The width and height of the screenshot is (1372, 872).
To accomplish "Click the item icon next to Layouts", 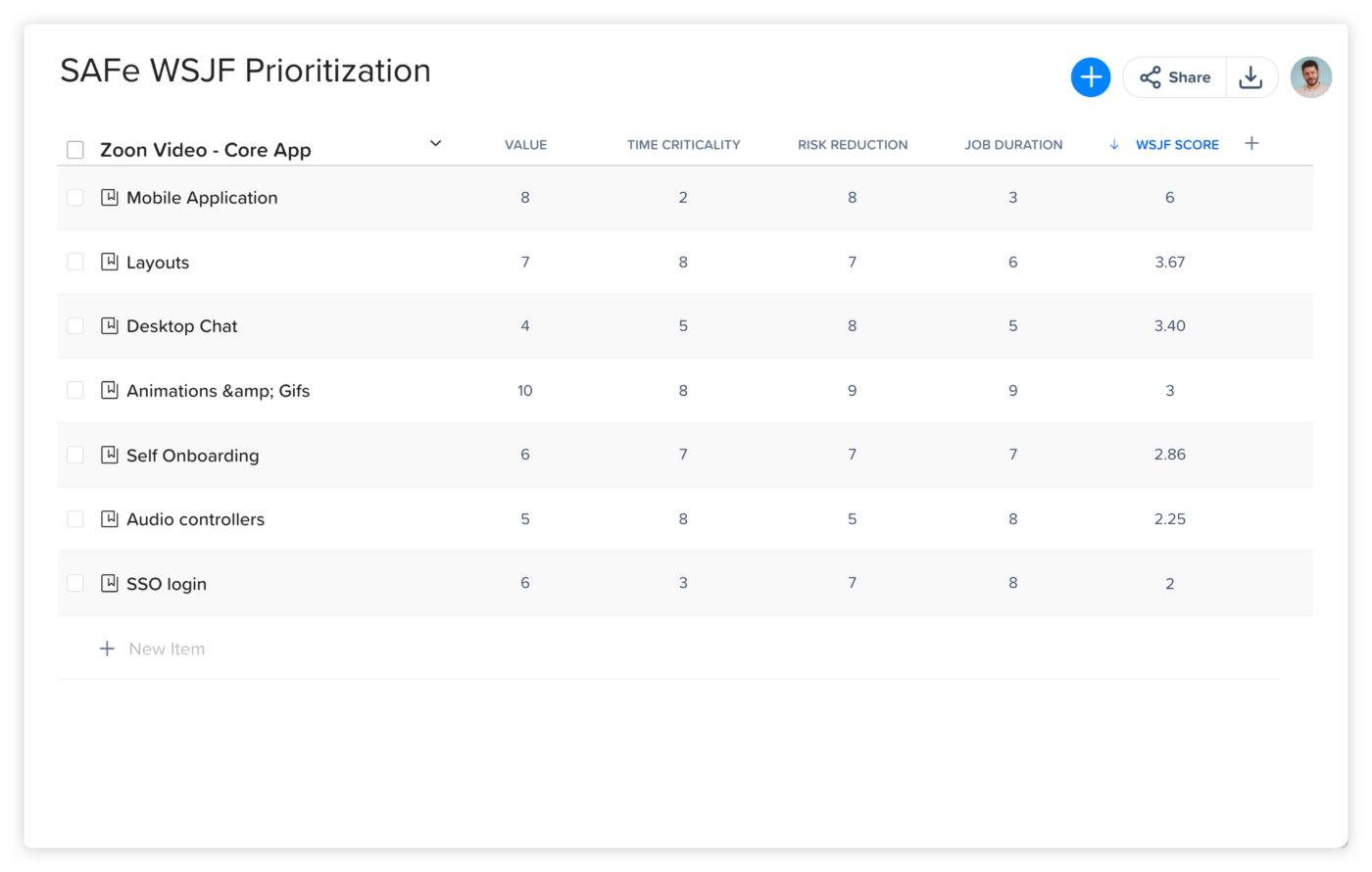I will click(x=109, y=262).
